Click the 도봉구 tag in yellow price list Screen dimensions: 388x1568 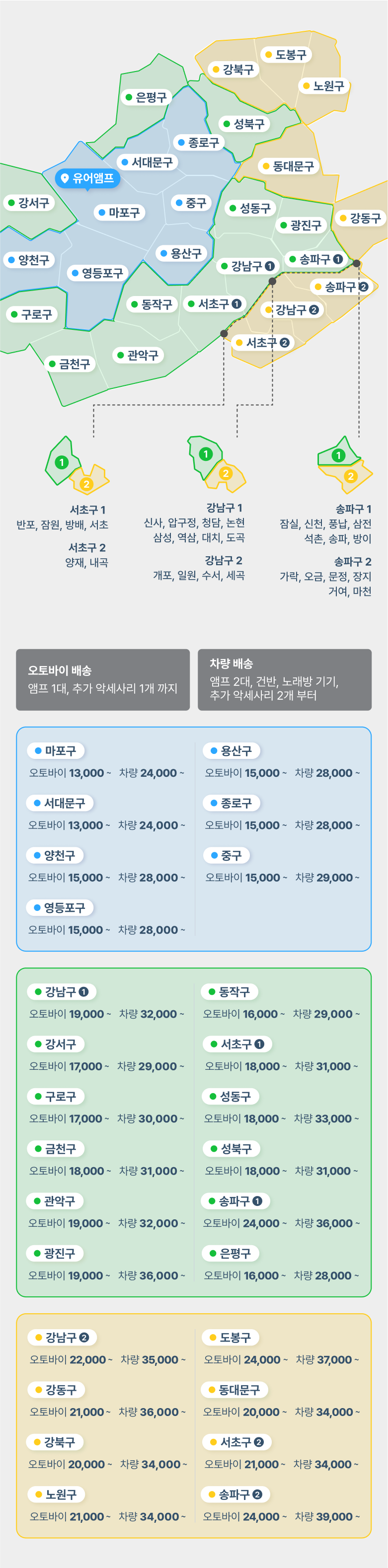[x=230, y=1338]
